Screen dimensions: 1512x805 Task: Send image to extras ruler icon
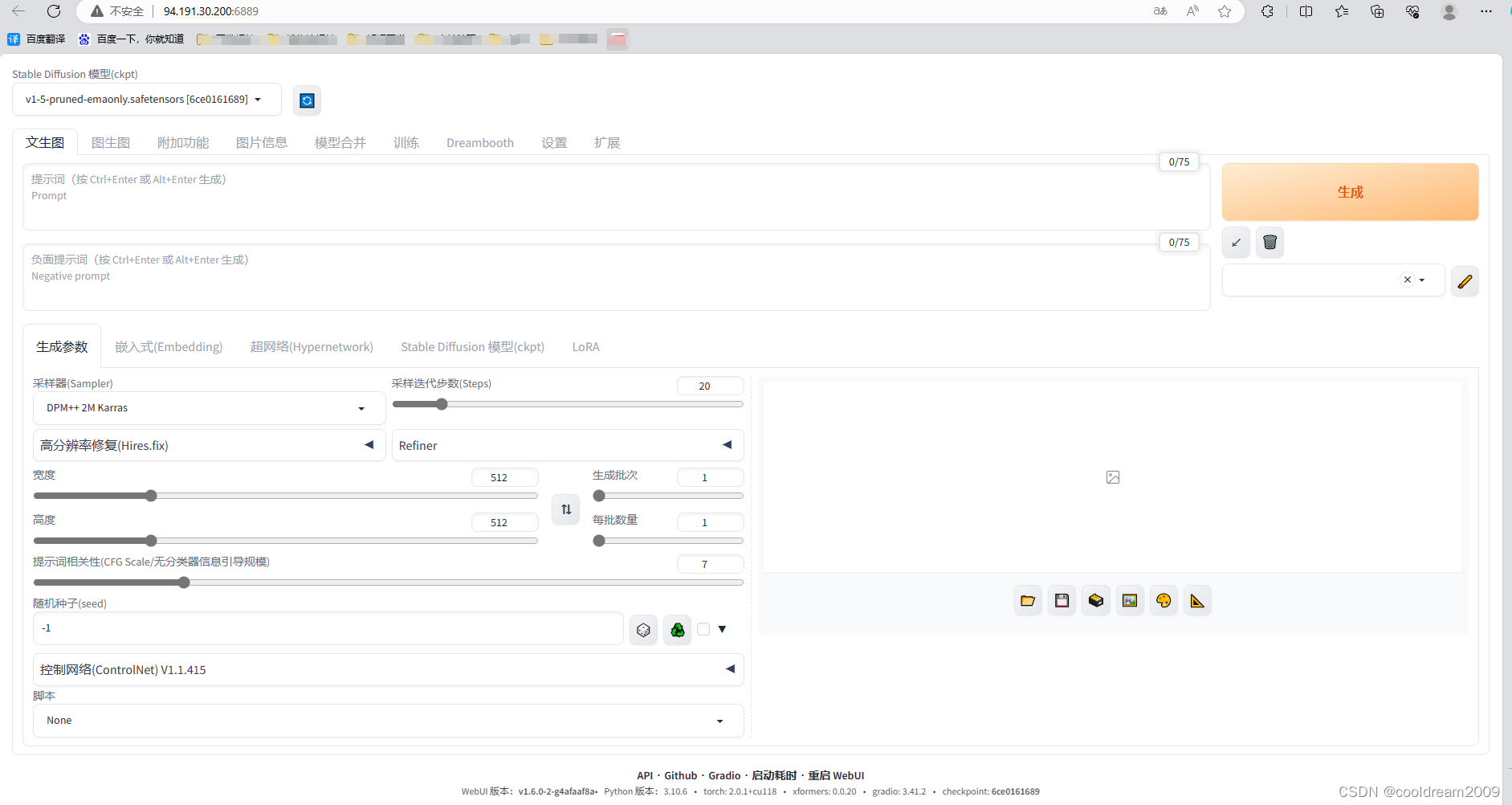(x=1197, y=601)
